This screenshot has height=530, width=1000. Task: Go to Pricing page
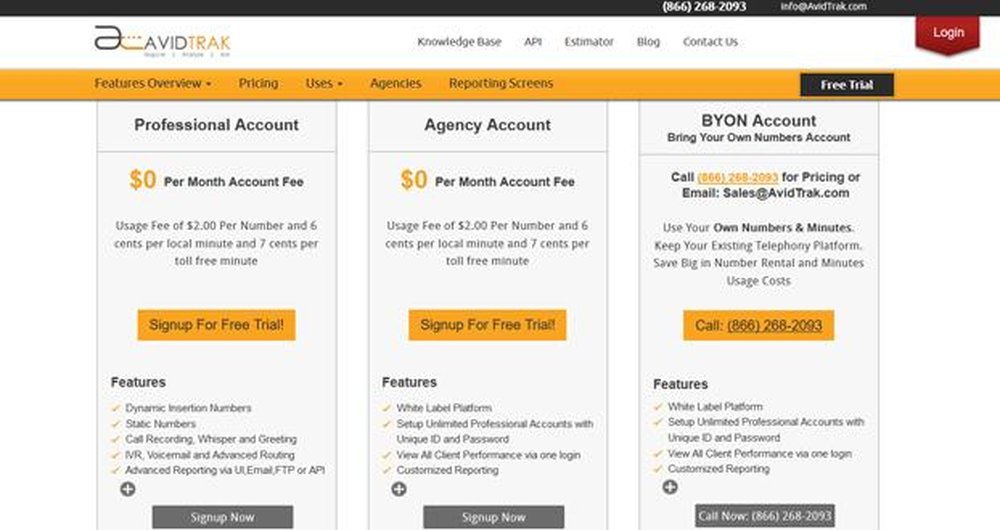(258, 84)
